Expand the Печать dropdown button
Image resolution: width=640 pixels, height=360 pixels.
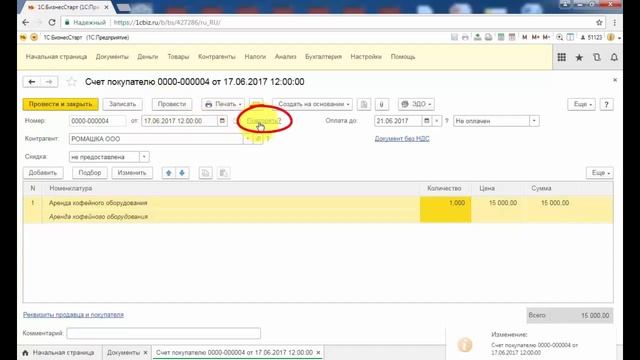tap(223, 104)
